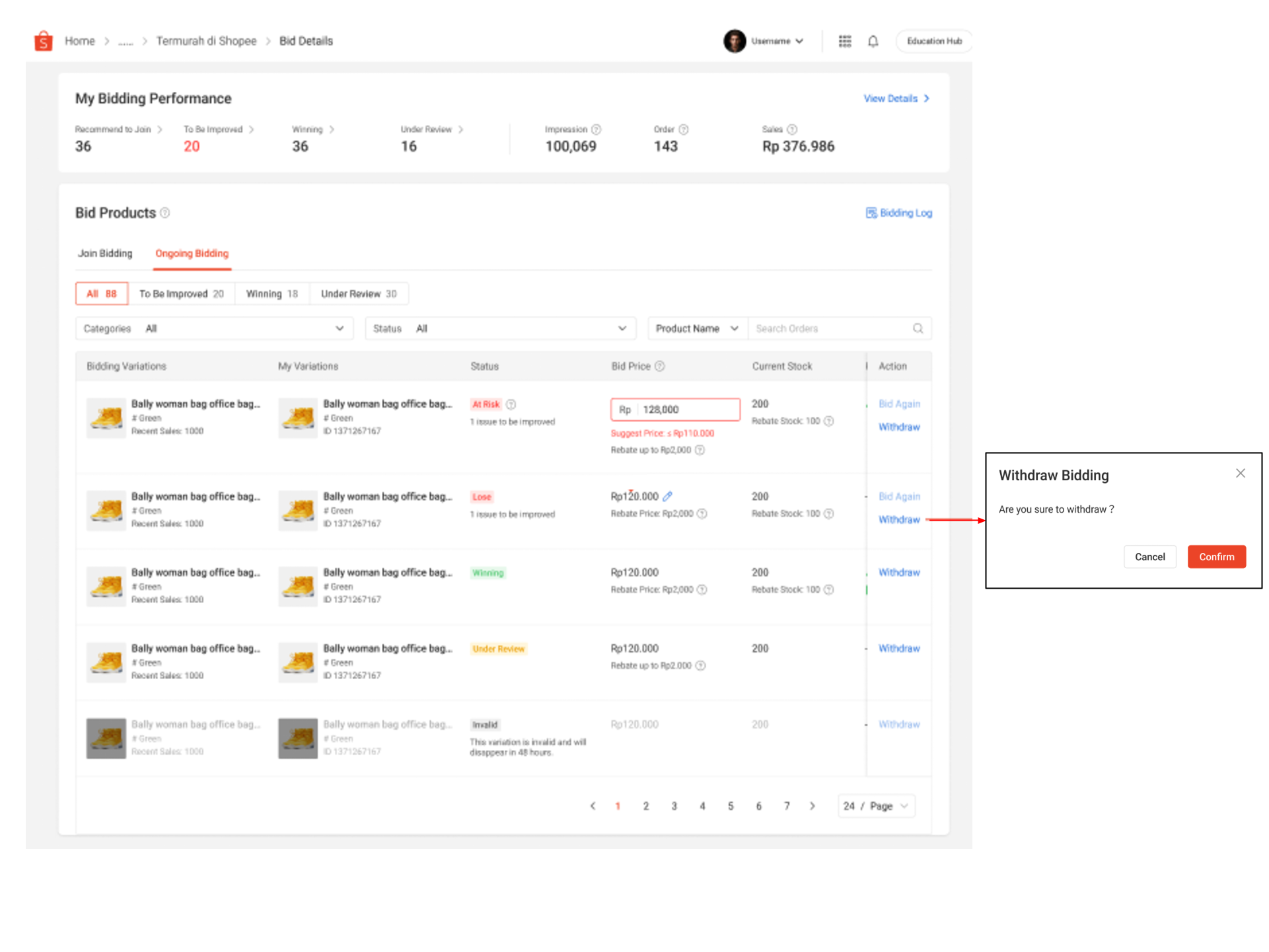
Task: Go to page 3 of bid products
Action: click(x=674, y=806)
